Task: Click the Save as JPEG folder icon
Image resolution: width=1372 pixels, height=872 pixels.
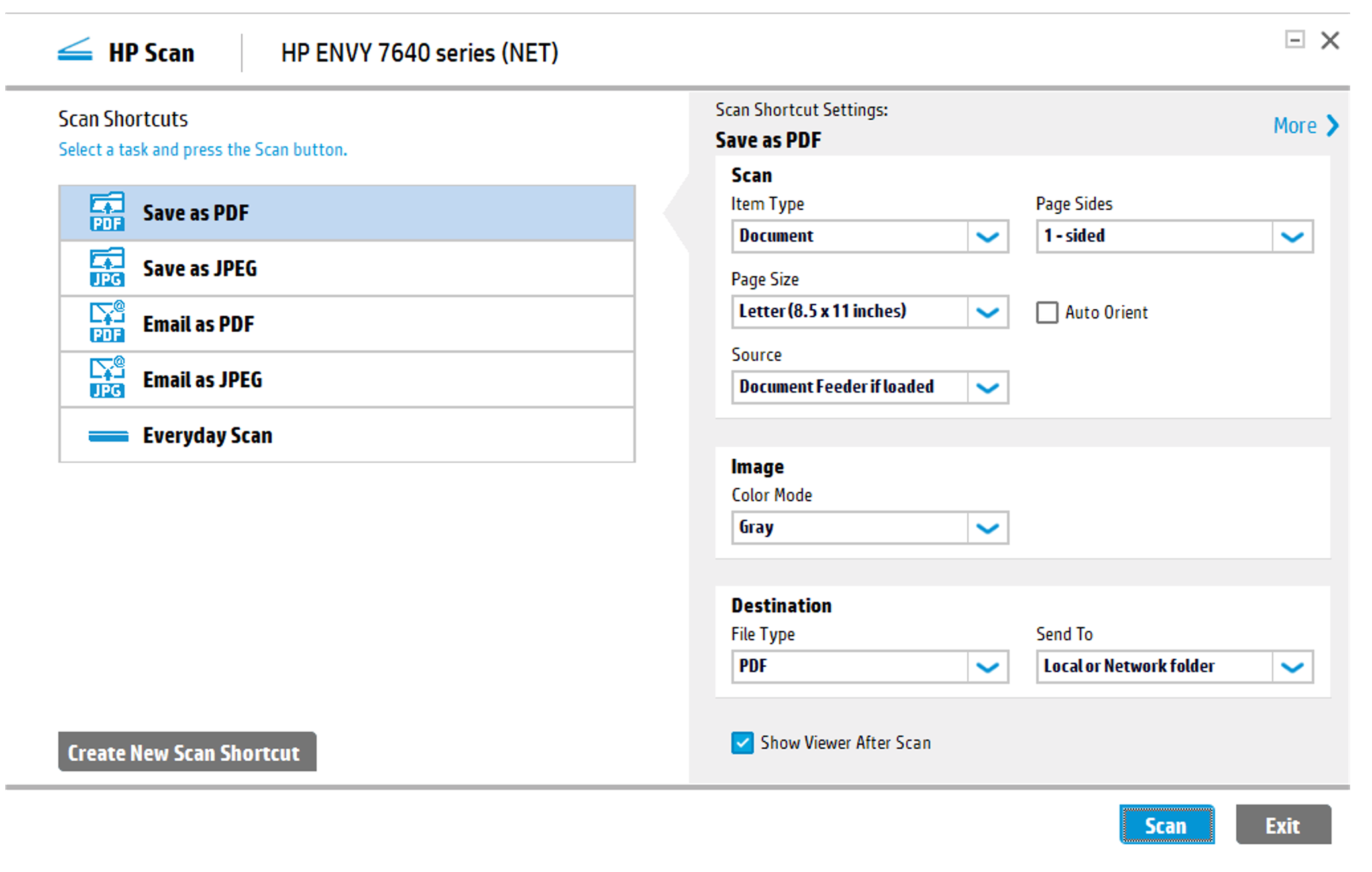Action: pyautogui.click(x=107, y=267)
